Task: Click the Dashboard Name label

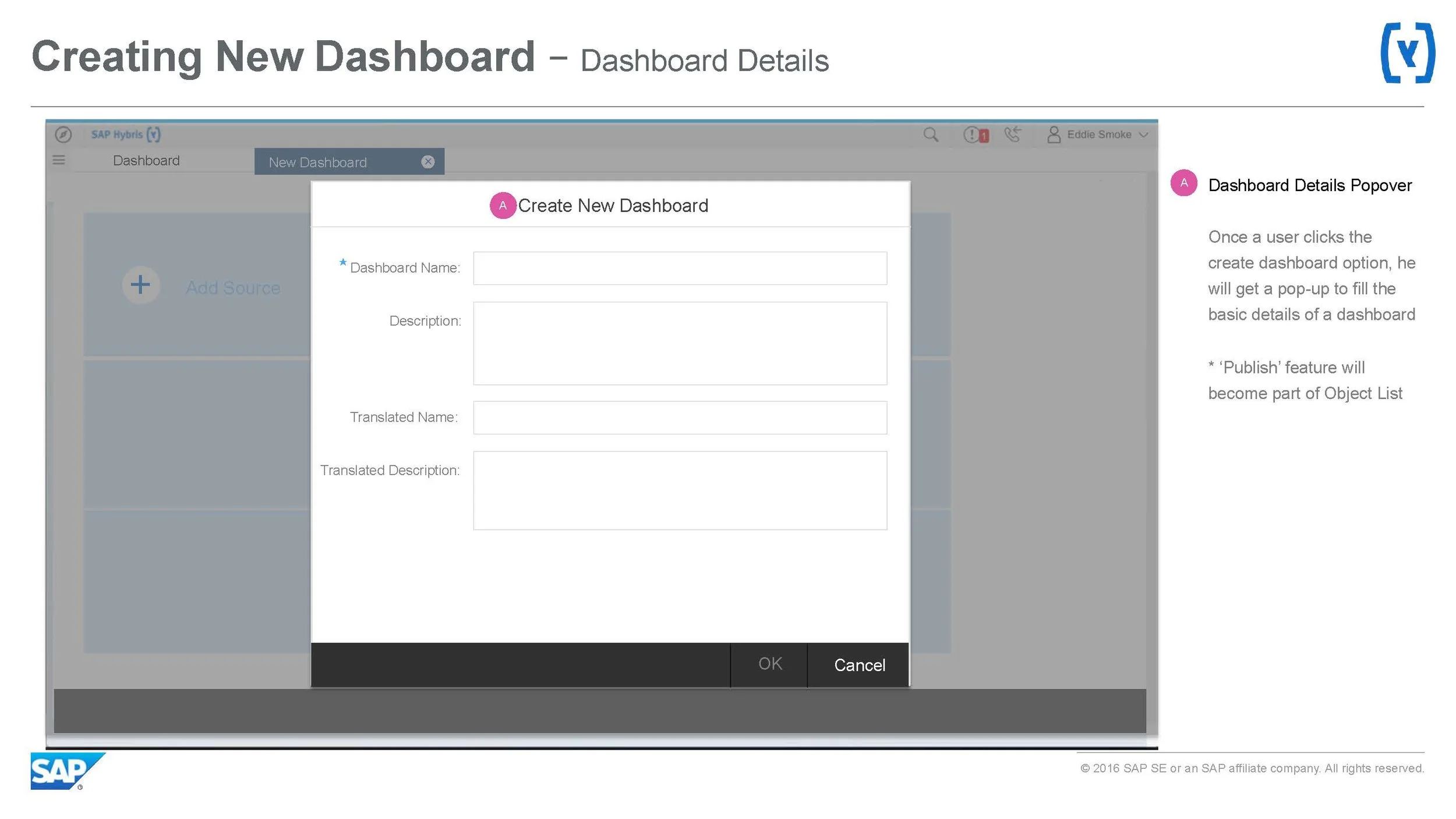Action: pyautogui.click(x=405, y=267)
